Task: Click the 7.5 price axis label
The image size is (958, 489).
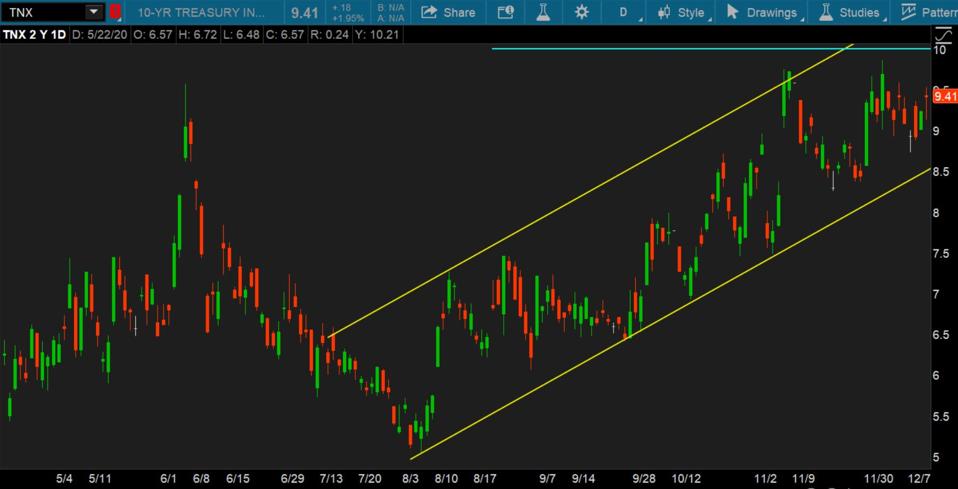Action: pyautogui.click(x=940, y=254)
